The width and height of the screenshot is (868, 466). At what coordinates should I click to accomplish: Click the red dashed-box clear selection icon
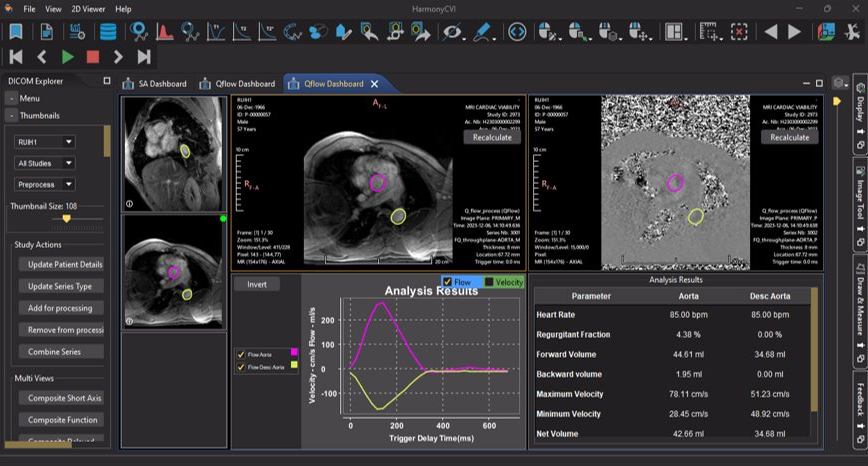(x=738, y=31)
